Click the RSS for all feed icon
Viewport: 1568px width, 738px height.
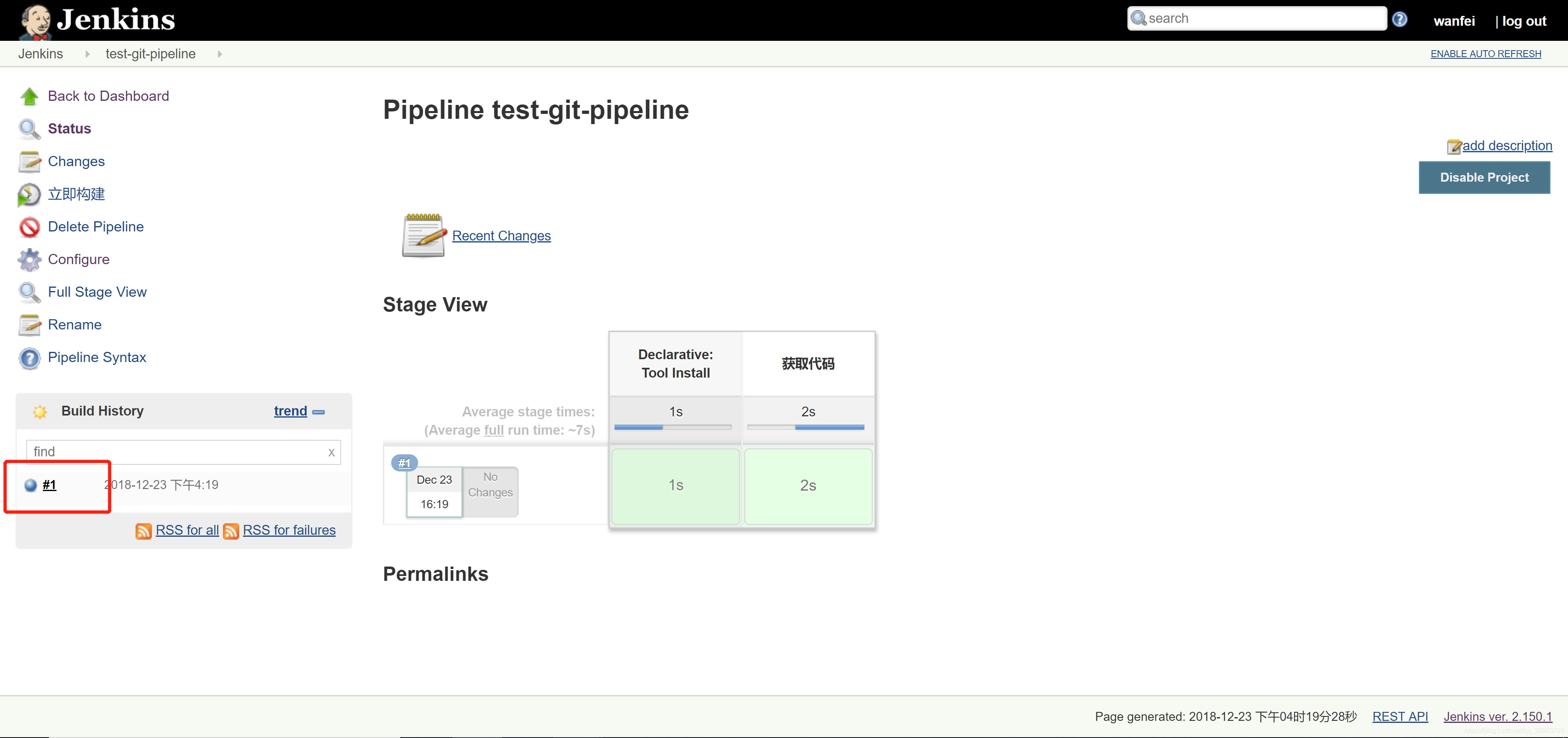(x=143, y=531)
